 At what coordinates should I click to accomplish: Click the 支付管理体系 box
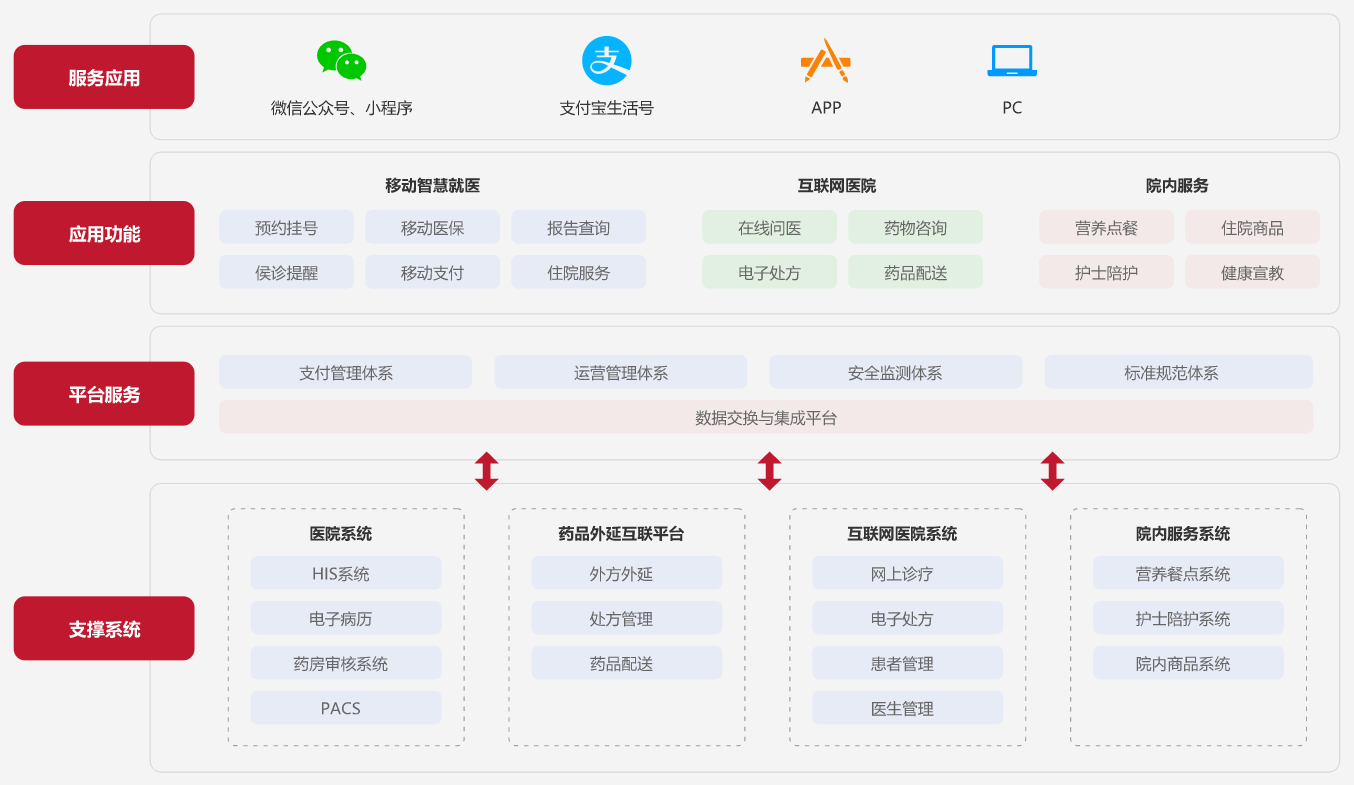(x=345, y=373)
